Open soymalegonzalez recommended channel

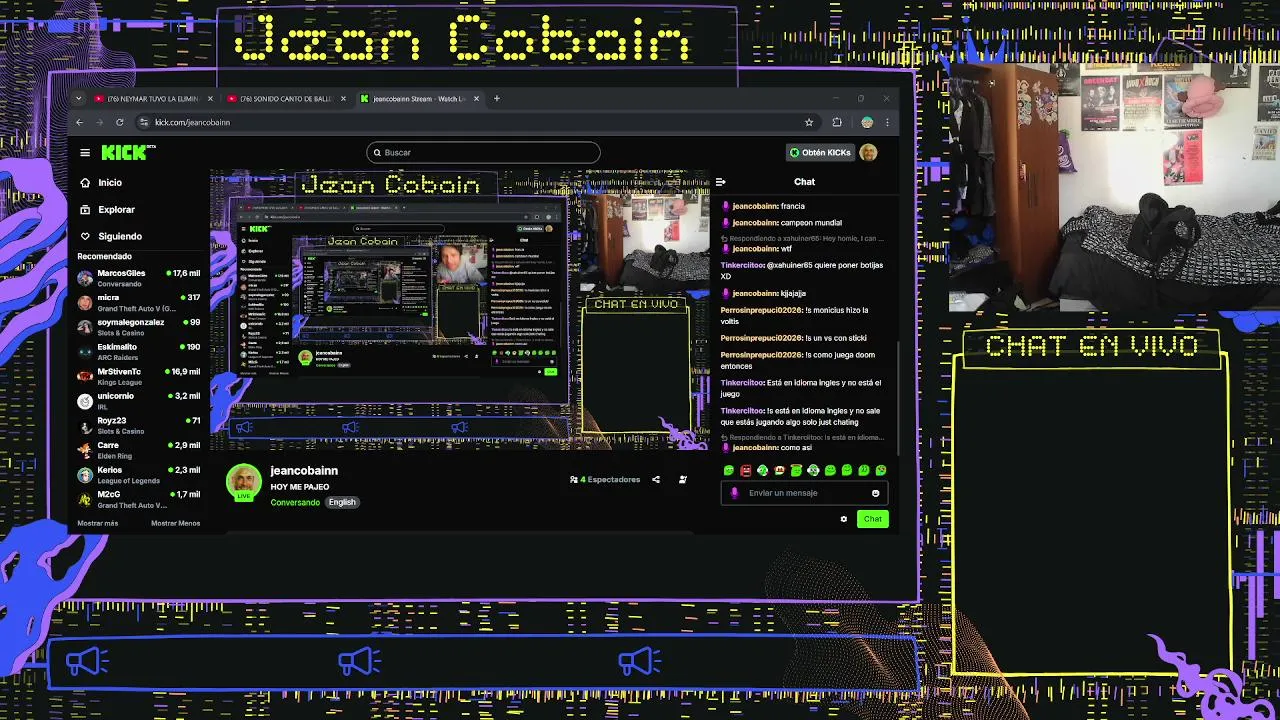(x=139, y=327)
